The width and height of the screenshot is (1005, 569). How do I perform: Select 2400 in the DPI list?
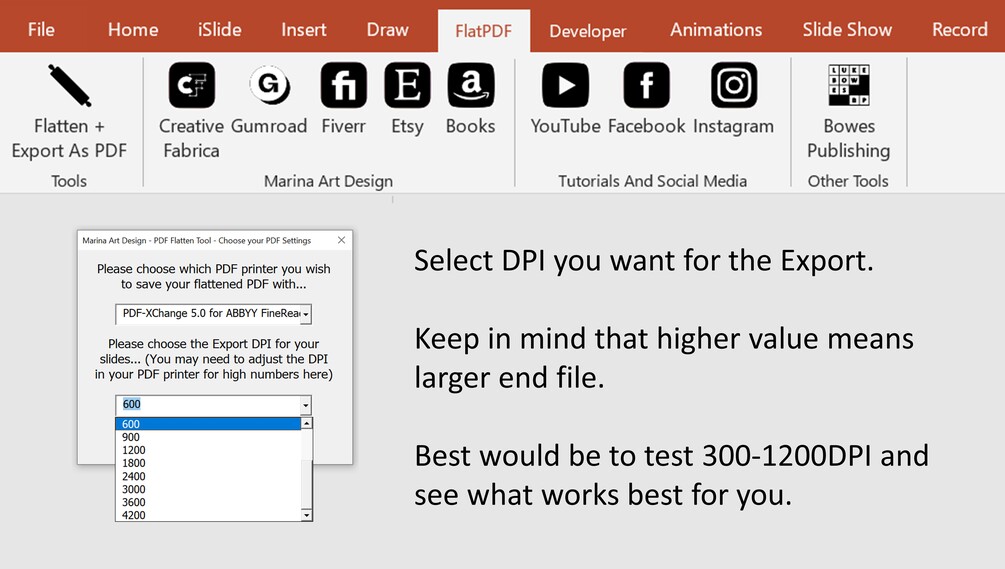[208, 476]
